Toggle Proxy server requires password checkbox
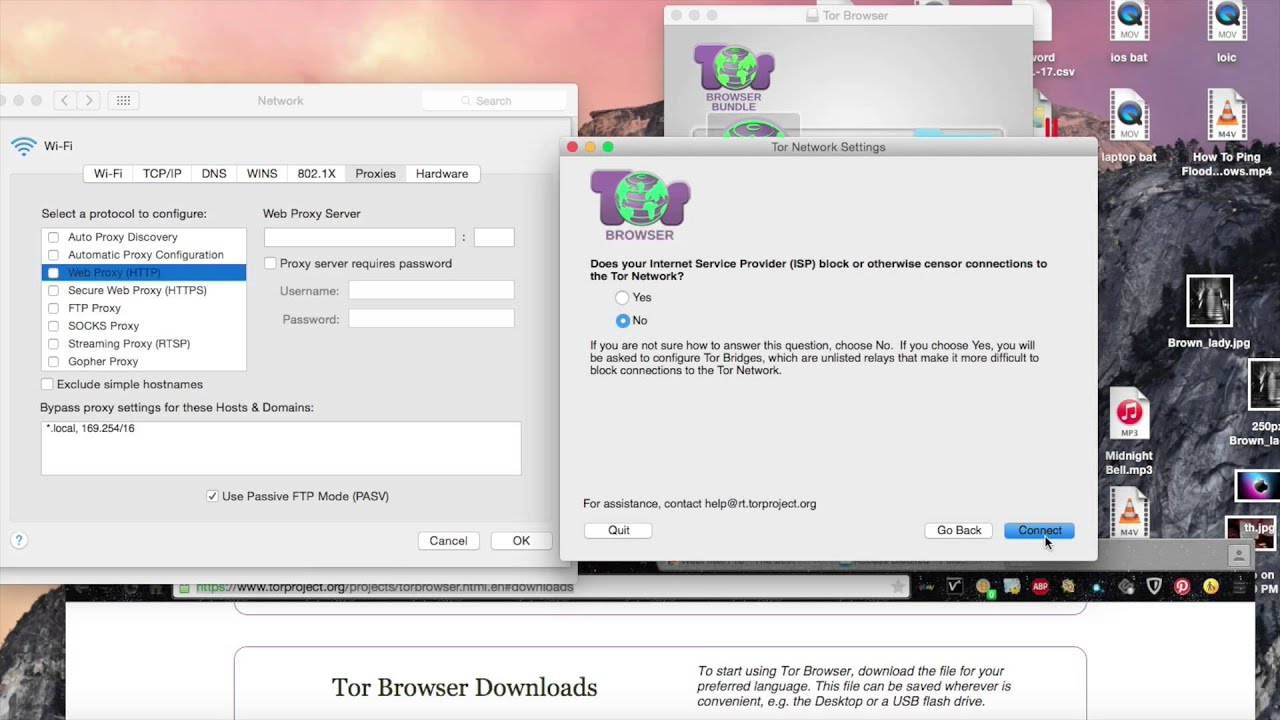The width and height of the screenshot is (1280, 720). coord(270,263)
